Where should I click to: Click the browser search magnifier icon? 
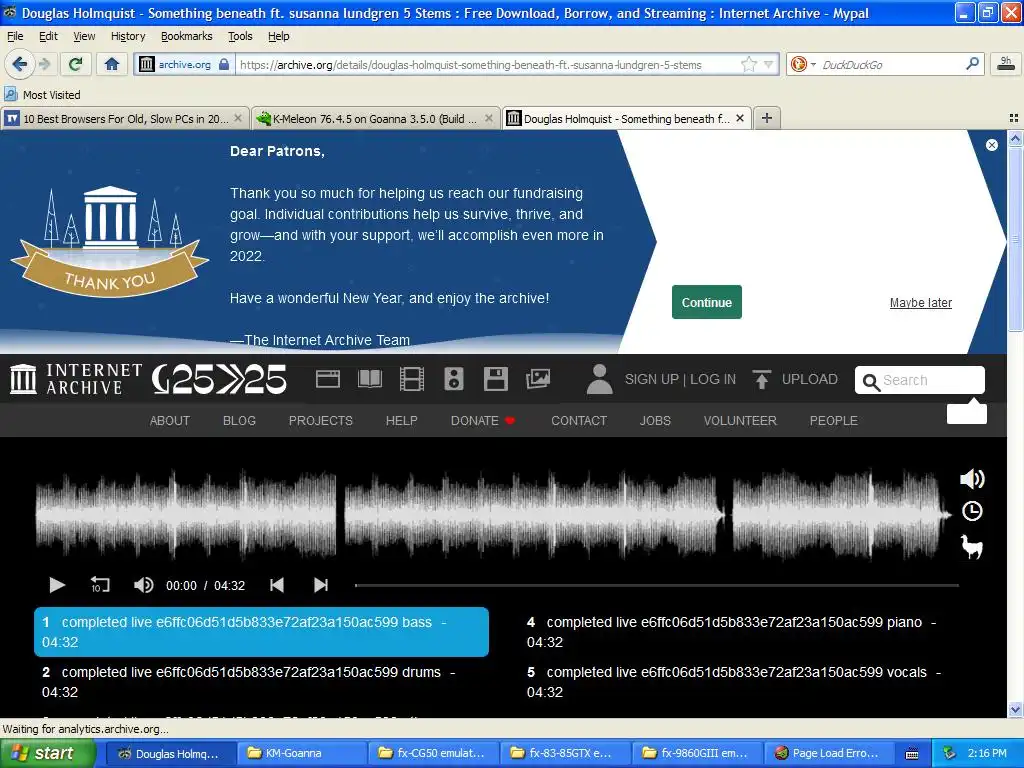[972, 63]
